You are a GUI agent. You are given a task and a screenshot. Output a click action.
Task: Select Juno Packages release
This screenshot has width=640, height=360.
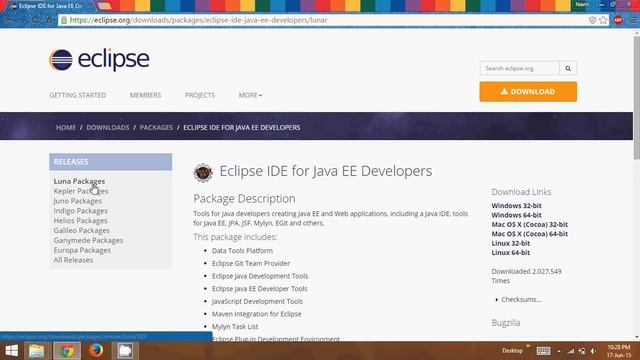78,201
